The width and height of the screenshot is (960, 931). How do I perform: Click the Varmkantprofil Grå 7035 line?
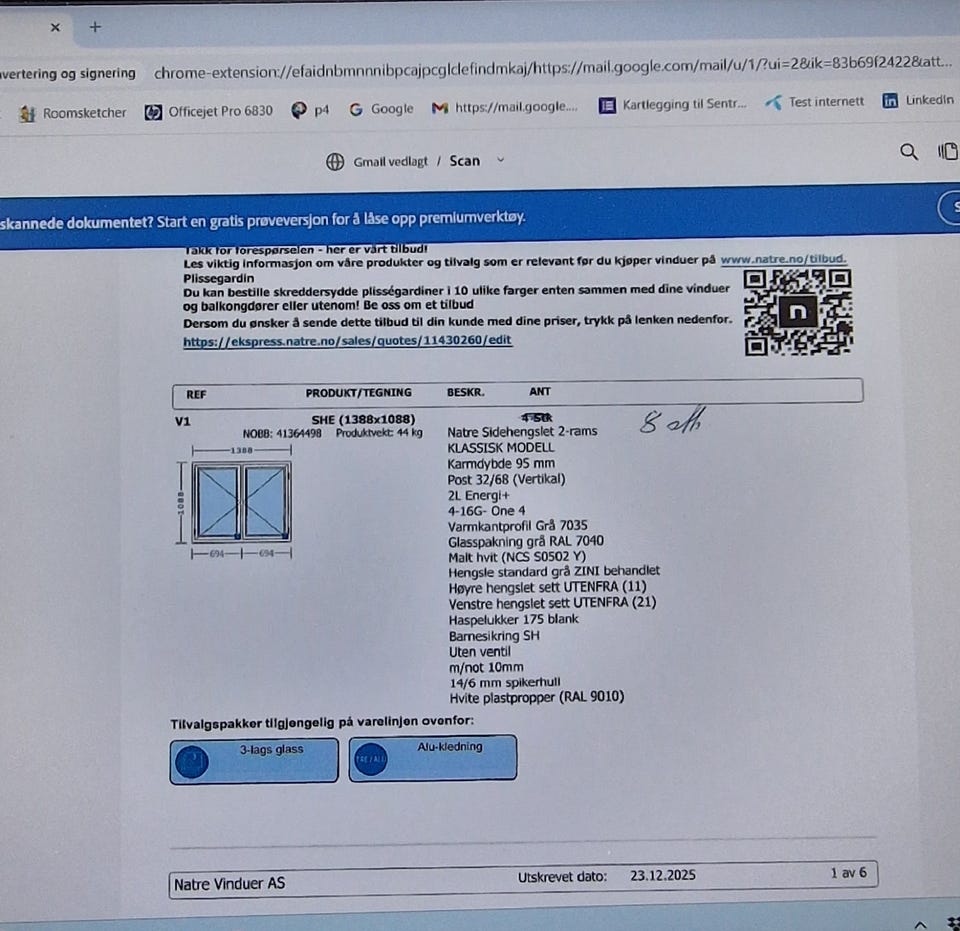click(x=517, y=526)
